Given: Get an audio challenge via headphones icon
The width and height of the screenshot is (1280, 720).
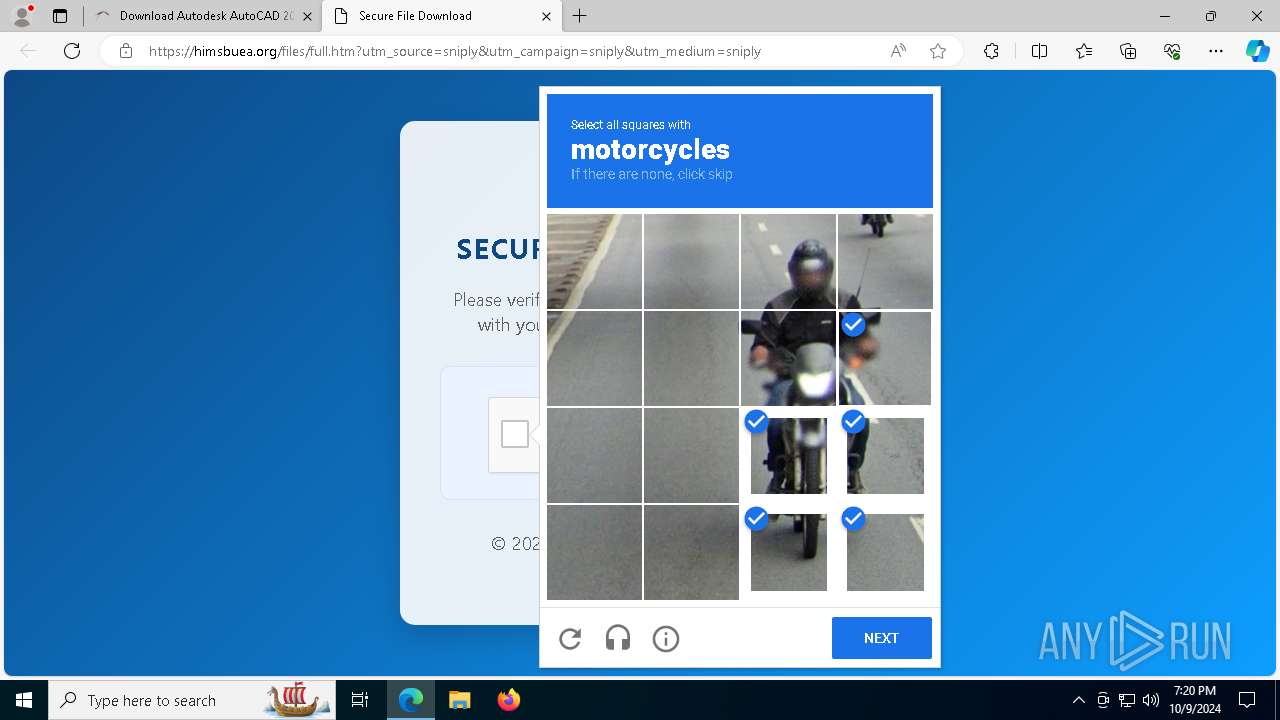Looking at the screenshot, I should 618,638.
